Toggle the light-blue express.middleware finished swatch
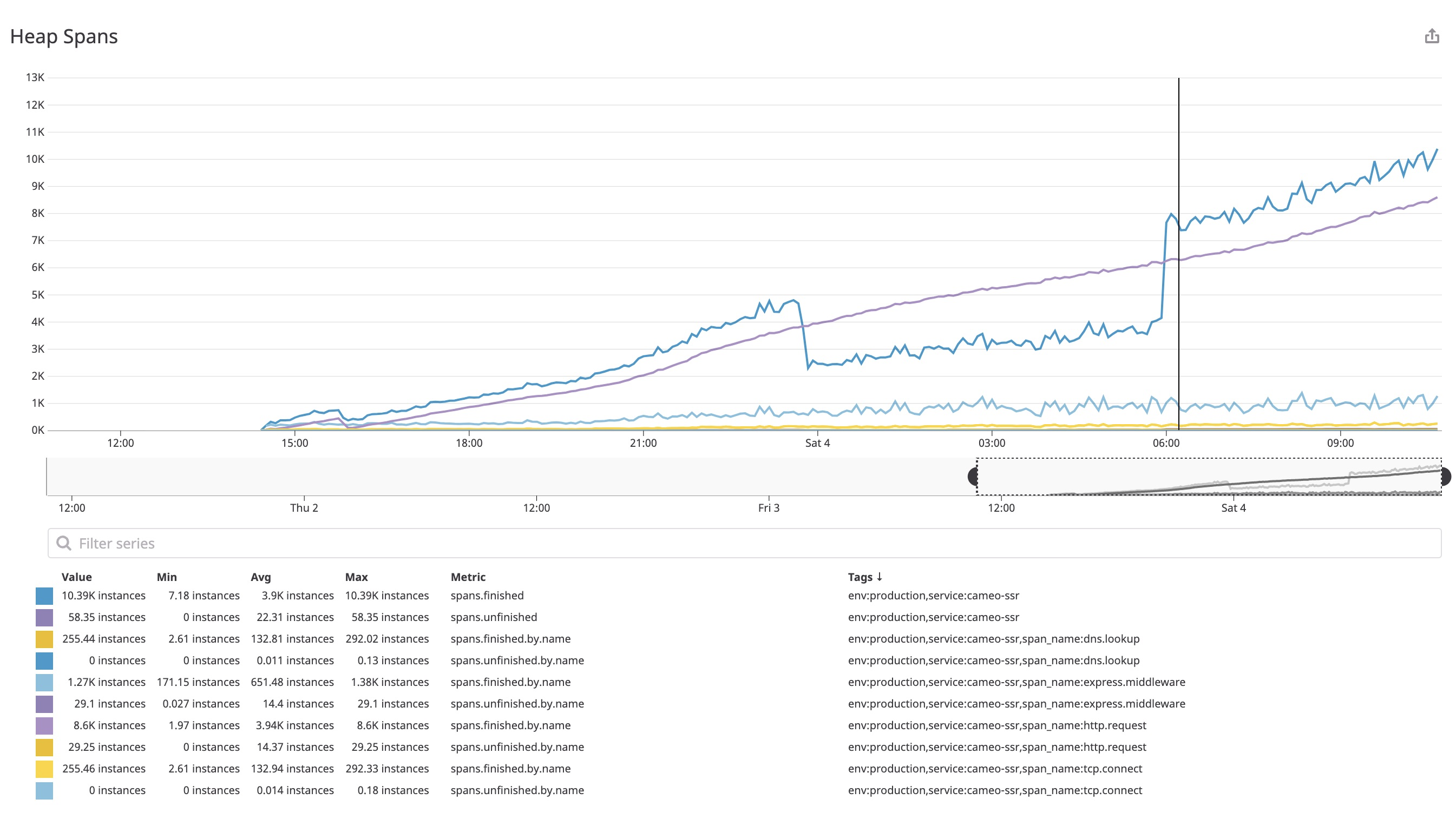 pyautogui.click(x=44, y=682)
